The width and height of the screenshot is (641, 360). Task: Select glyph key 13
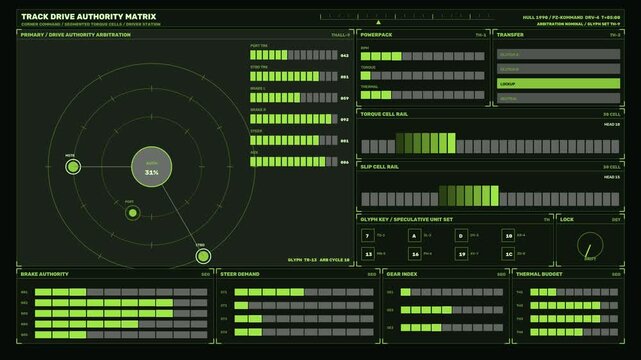[x=368, y=254]
